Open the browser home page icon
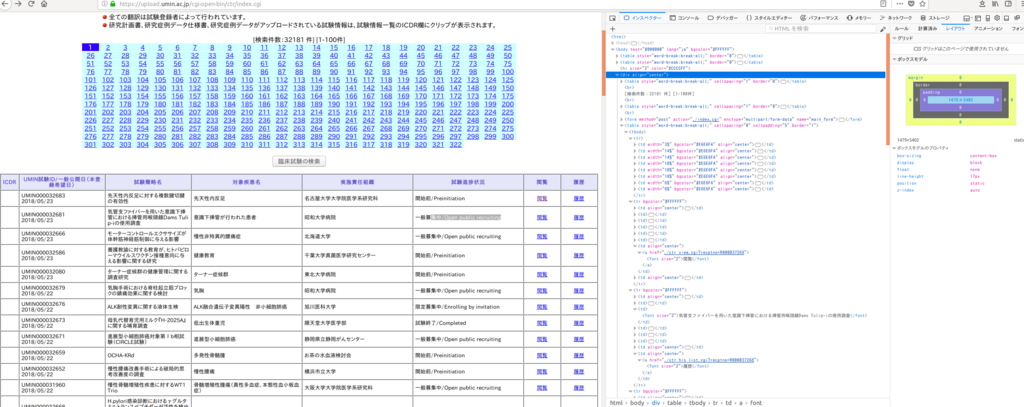 (x=44, y=3)
